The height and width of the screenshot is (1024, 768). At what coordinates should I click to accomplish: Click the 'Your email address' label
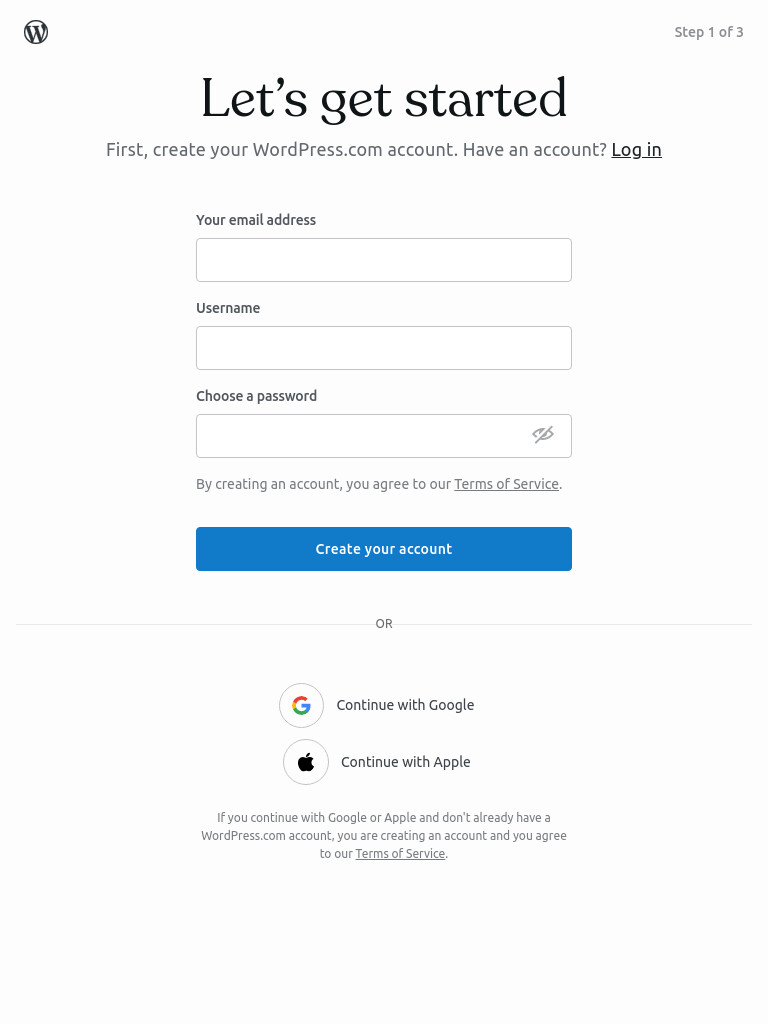click(x=256, y=220)
